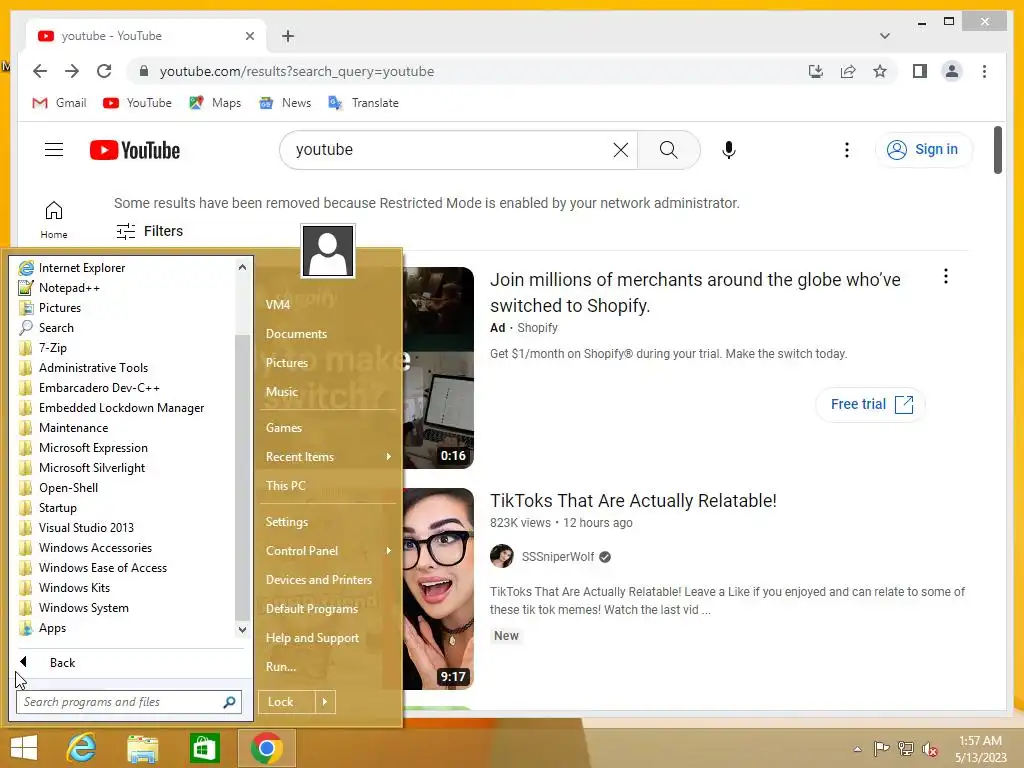Open Devices and Printers
1024x768 pixels.
point(319,580)
